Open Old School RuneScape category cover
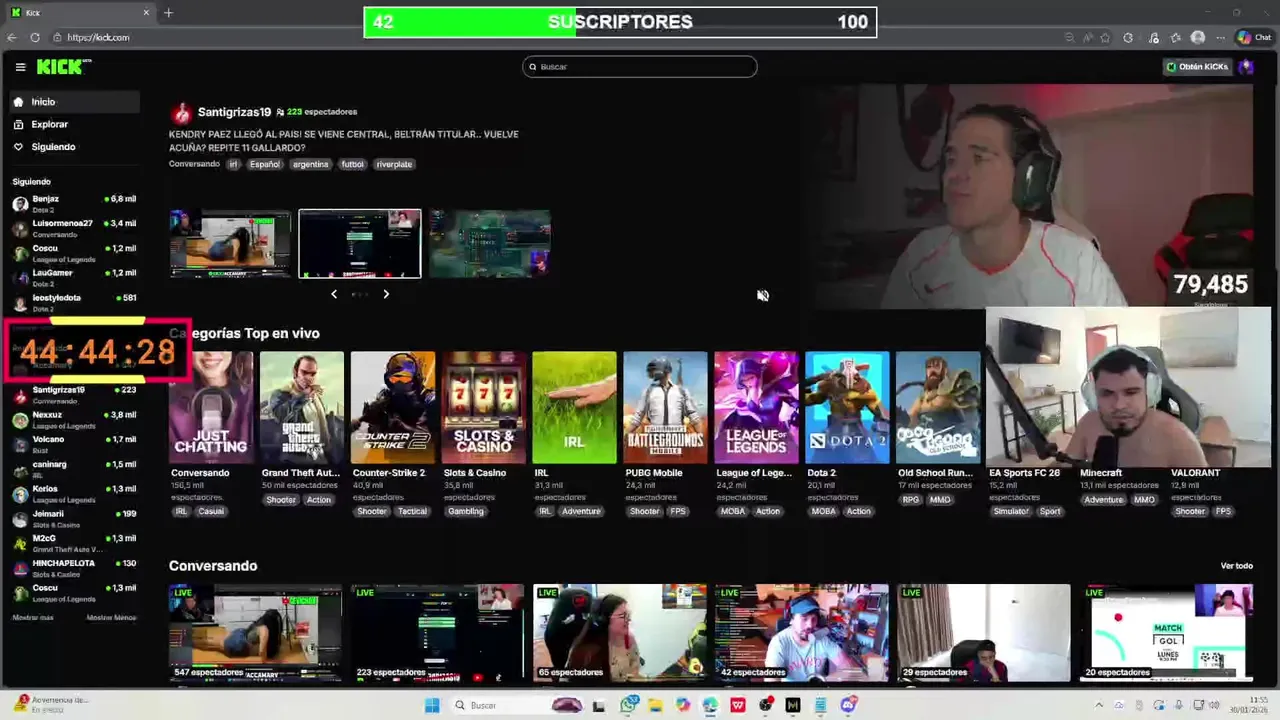This screenshot has height=720, width=1280. [938, 407]
